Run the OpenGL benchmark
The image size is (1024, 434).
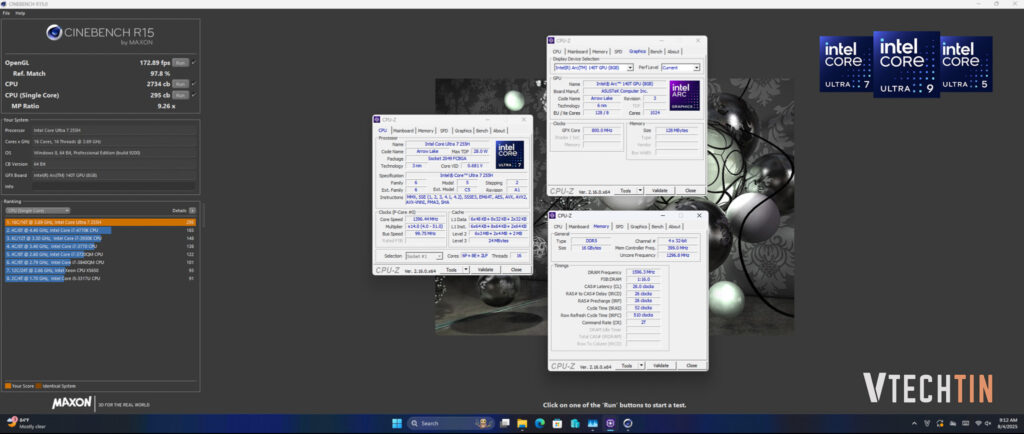(181, 63)
